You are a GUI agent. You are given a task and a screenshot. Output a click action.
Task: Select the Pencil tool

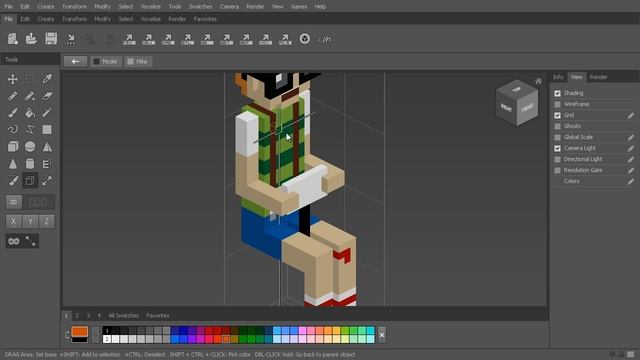click(13, 96)
